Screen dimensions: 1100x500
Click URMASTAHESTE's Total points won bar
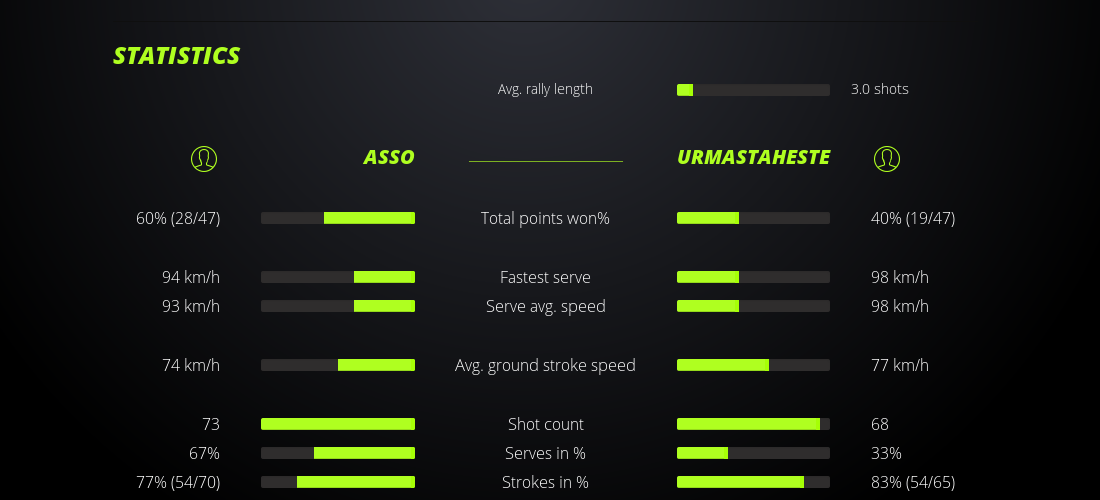[x=753, y=218]
